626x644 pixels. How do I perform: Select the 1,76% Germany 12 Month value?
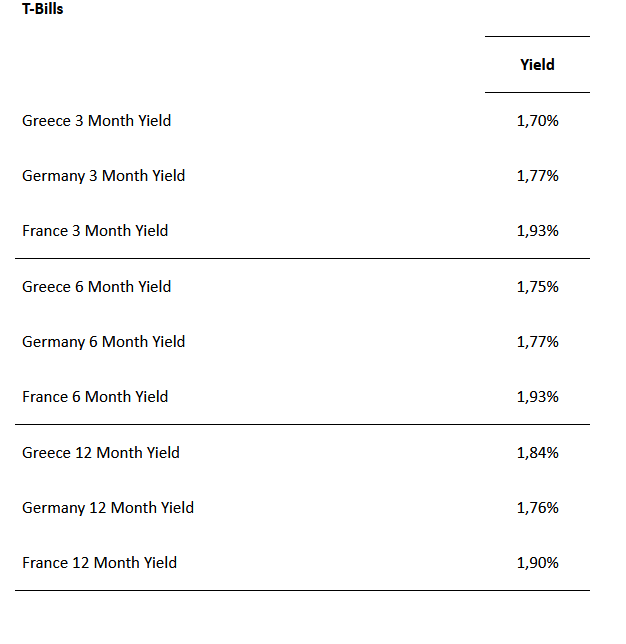click(x=537, y=508)
